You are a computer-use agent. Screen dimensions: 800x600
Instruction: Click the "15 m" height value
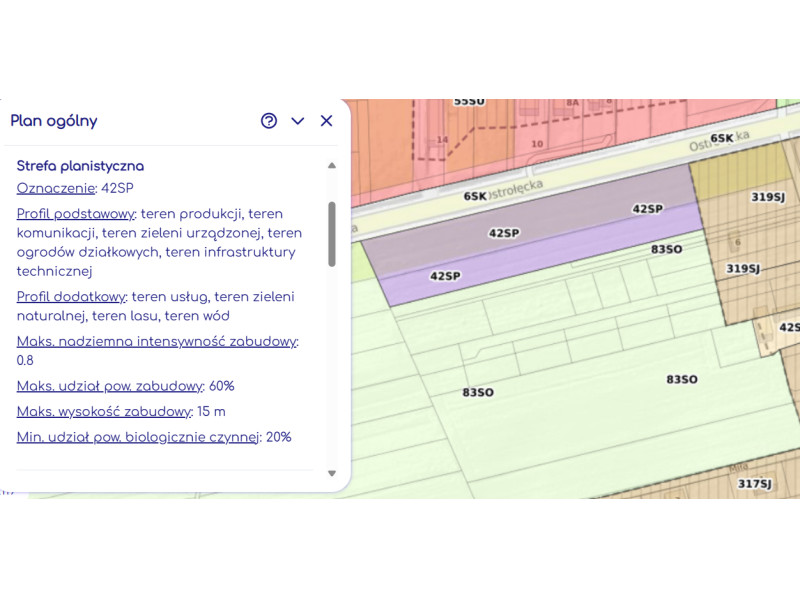click(211, 412)
